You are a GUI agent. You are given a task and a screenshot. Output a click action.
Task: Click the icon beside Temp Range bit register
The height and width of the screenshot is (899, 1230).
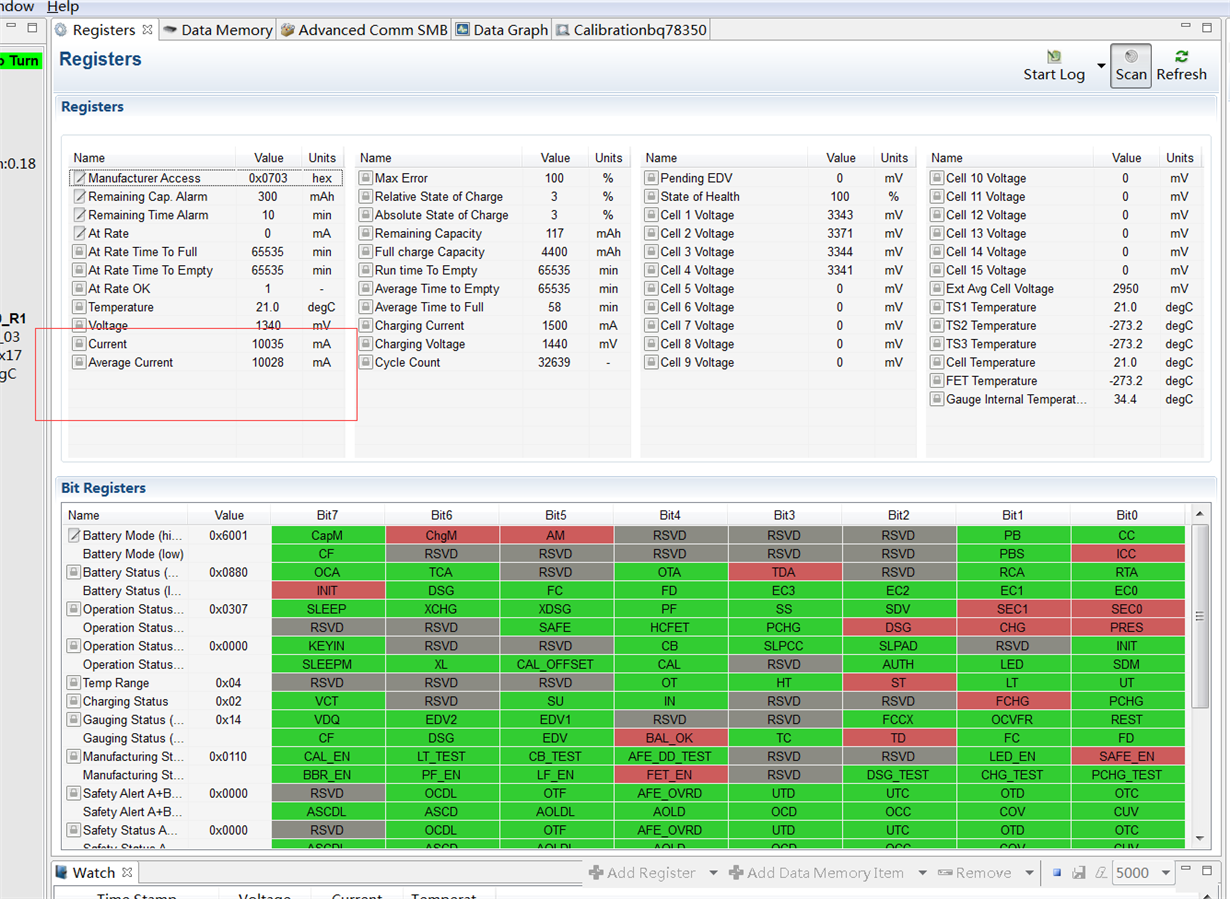(74, 683)
